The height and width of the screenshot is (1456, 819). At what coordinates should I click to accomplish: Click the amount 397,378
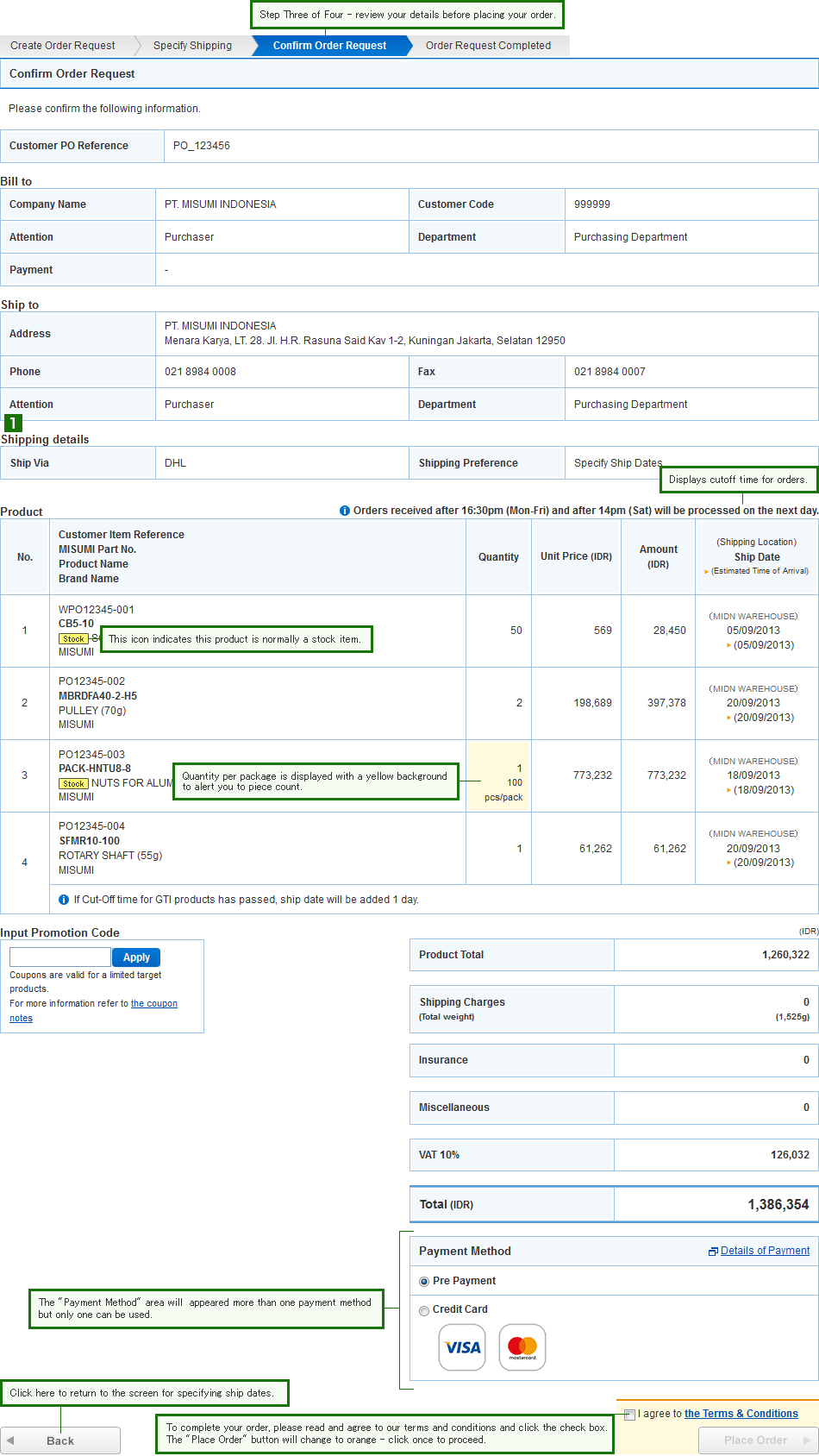tap(667, 703)
